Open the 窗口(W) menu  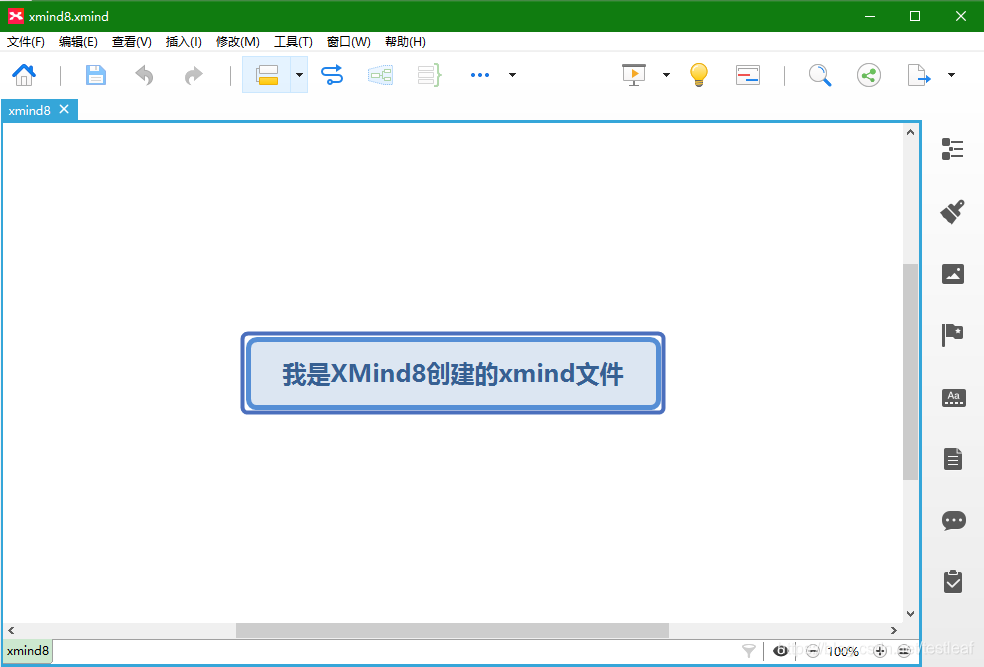[349, 41]
